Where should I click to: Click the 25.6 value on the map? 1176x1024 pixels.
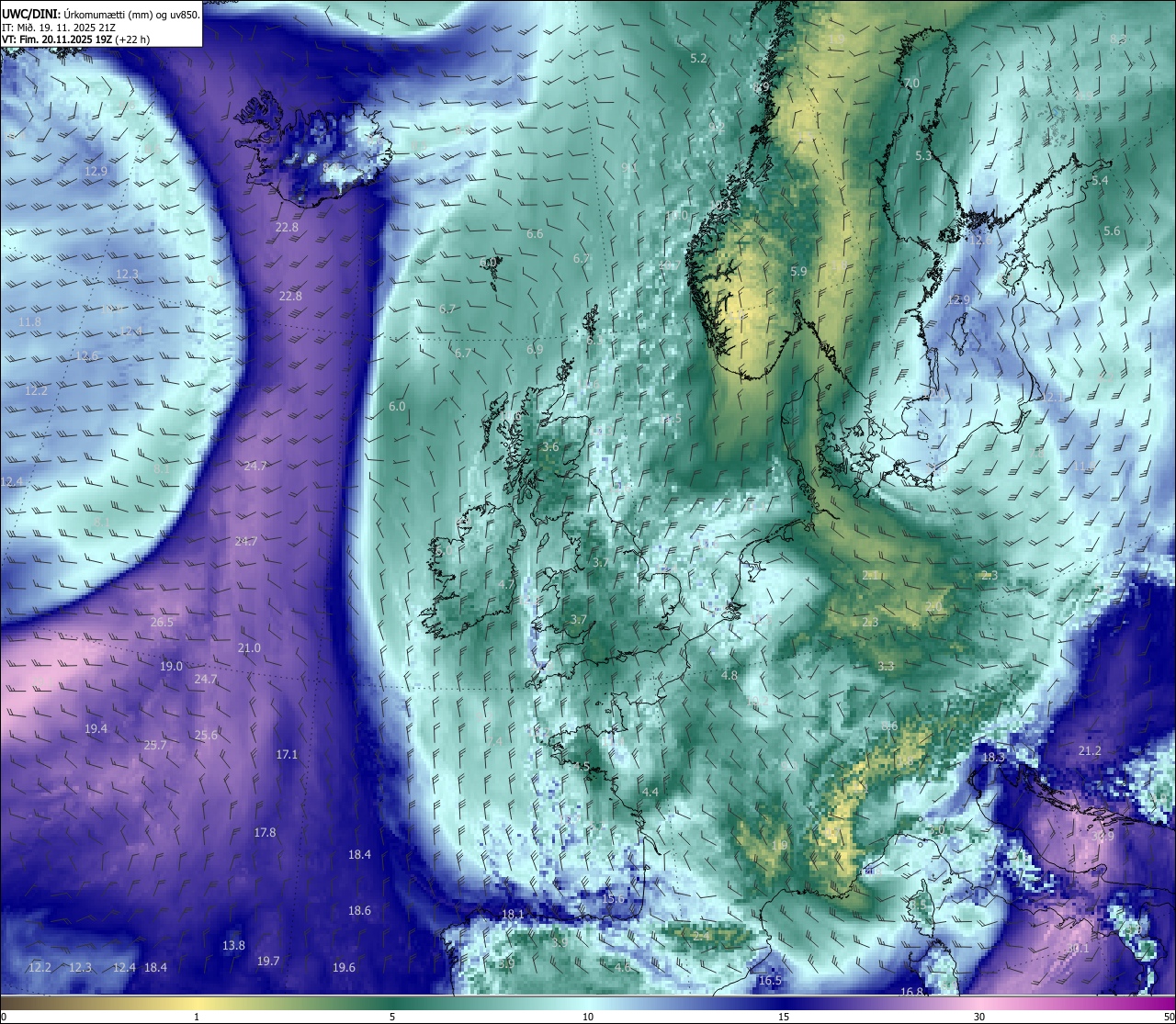tap(206, 735)
